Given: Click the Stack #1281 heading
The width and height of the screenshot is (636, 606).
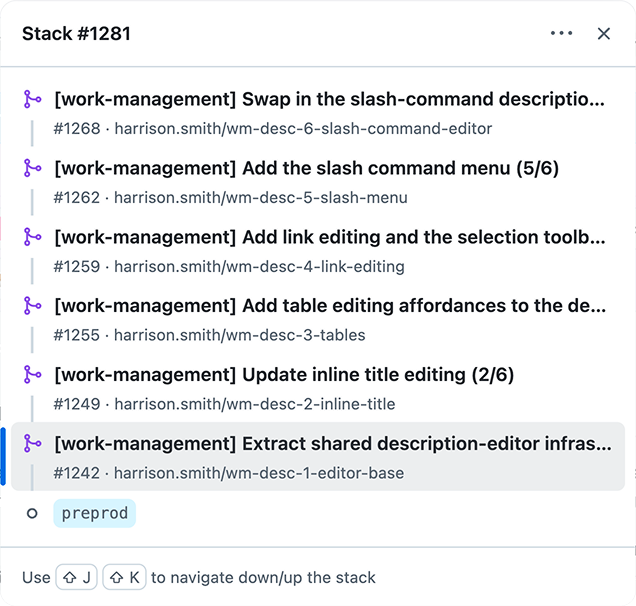Looking at the screenshot, I should pos(76,34).
